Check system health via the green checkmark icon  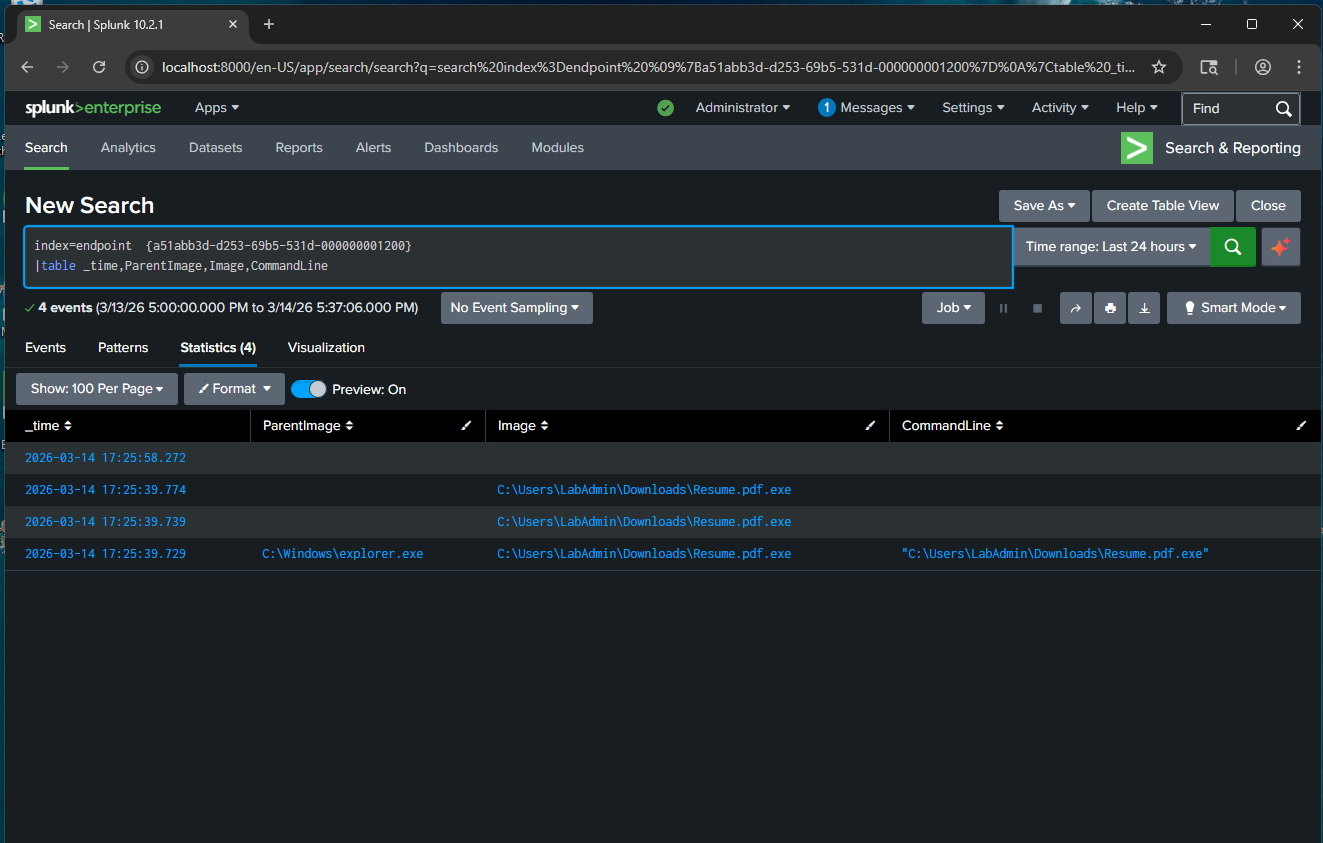(665, 107)
